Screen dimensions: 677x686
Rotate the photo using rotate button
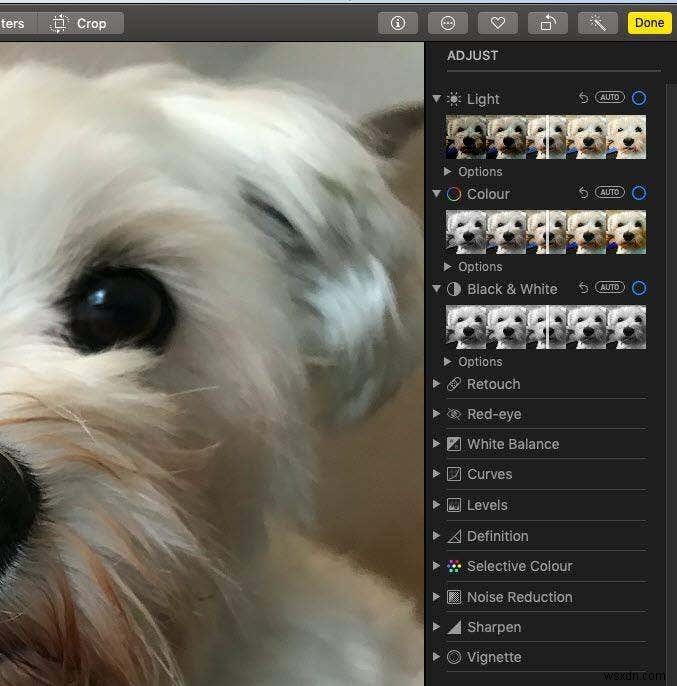(548, 23)
